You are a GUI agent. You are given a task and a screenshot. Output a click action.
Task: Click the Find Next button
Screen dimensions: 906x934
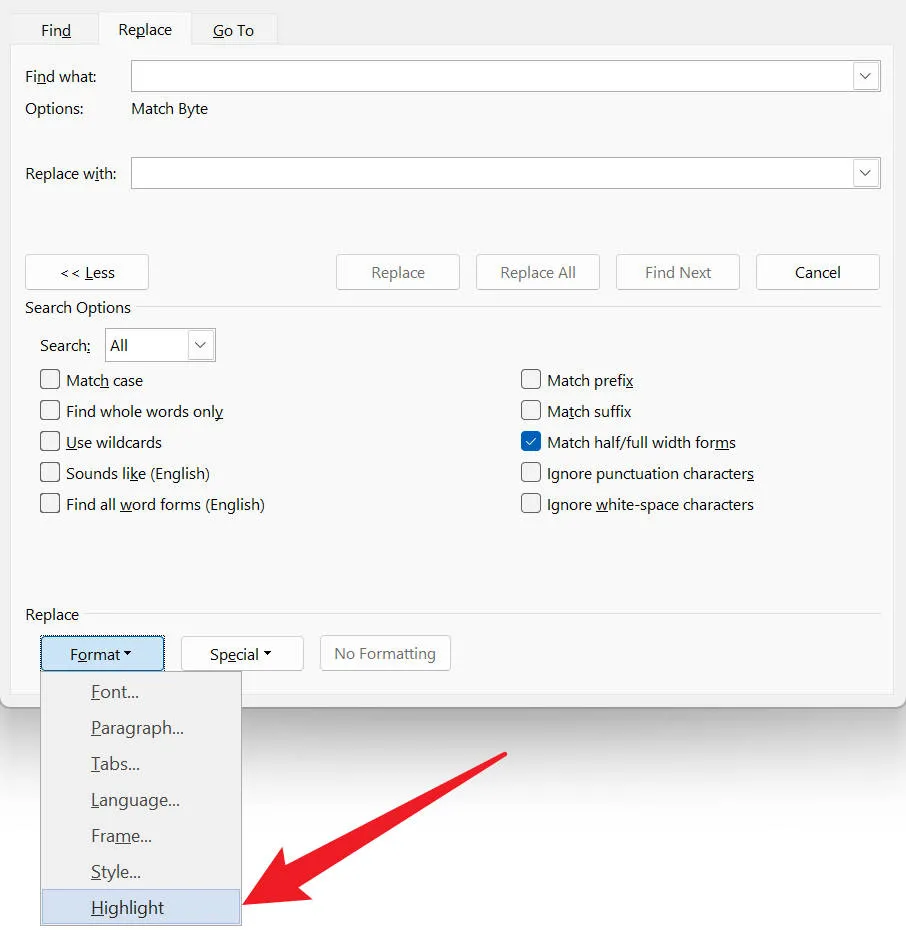click(677, 272)
